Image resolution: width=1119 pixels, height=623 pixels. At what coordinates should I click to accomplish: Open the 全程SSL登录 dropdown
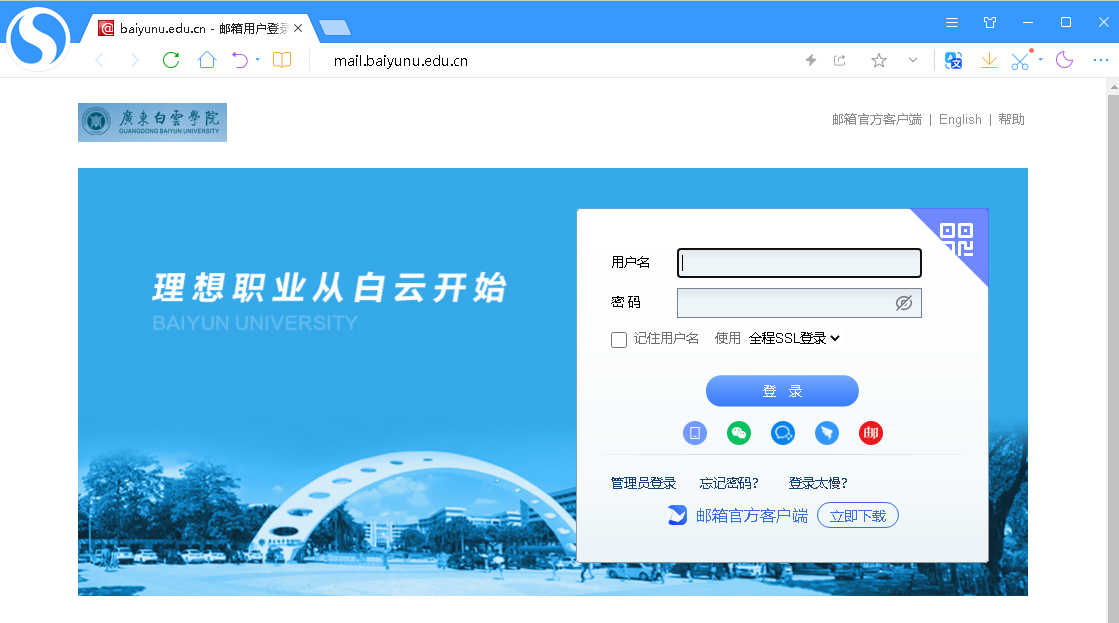(x=794, y=338)
